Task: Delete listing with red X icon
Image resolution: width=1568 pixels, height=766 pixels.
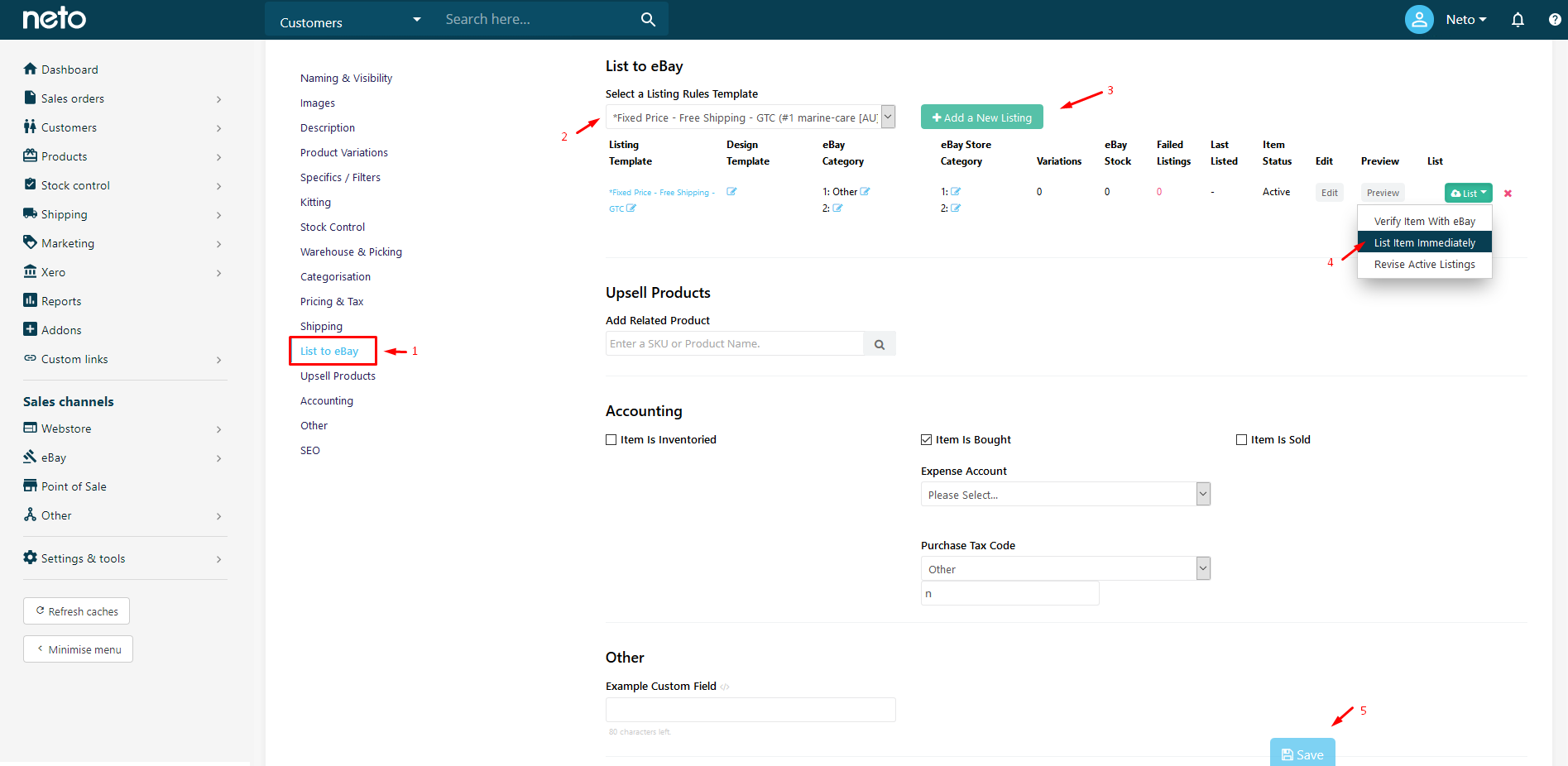Action: coord(1508,194)
